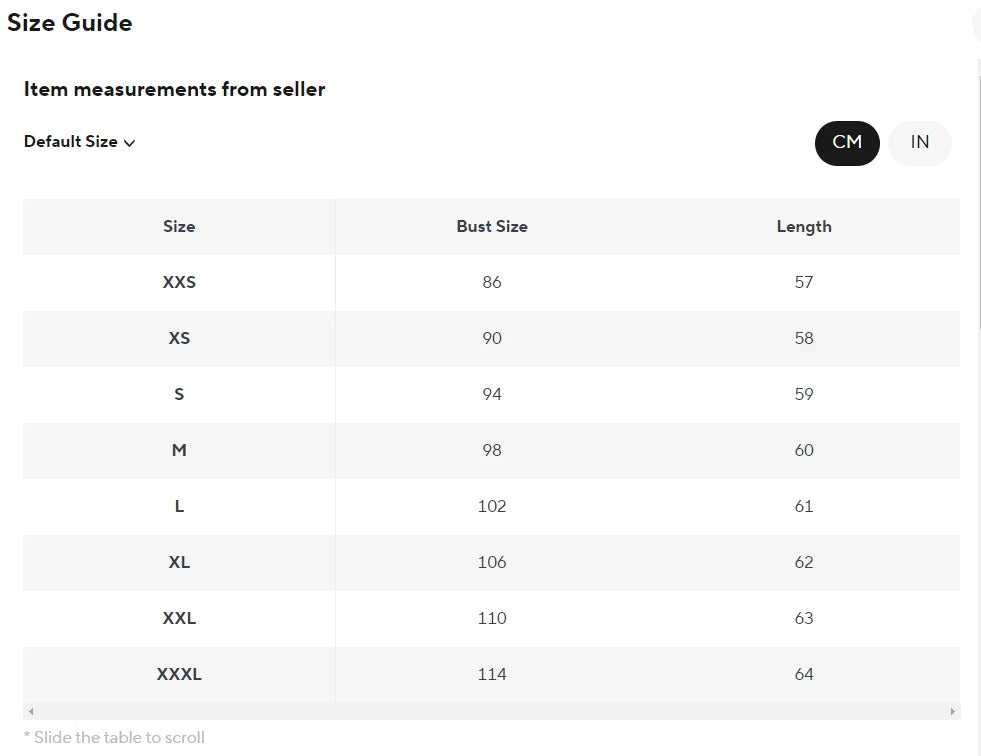The height and width of the screenshot is (756, 981).
Task: Click the Length column header
Action: [804, 227]
